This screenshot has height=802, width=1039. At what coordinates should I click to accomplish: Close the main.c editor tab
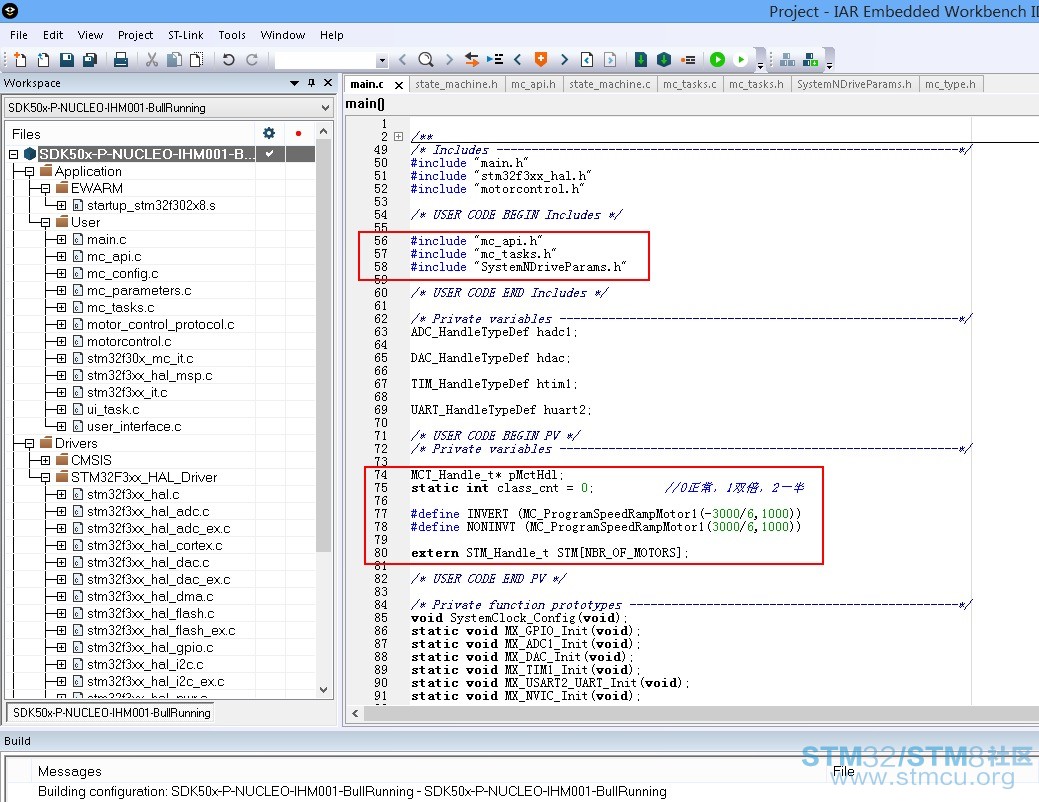pyautogui.click(x=398, y=85)
